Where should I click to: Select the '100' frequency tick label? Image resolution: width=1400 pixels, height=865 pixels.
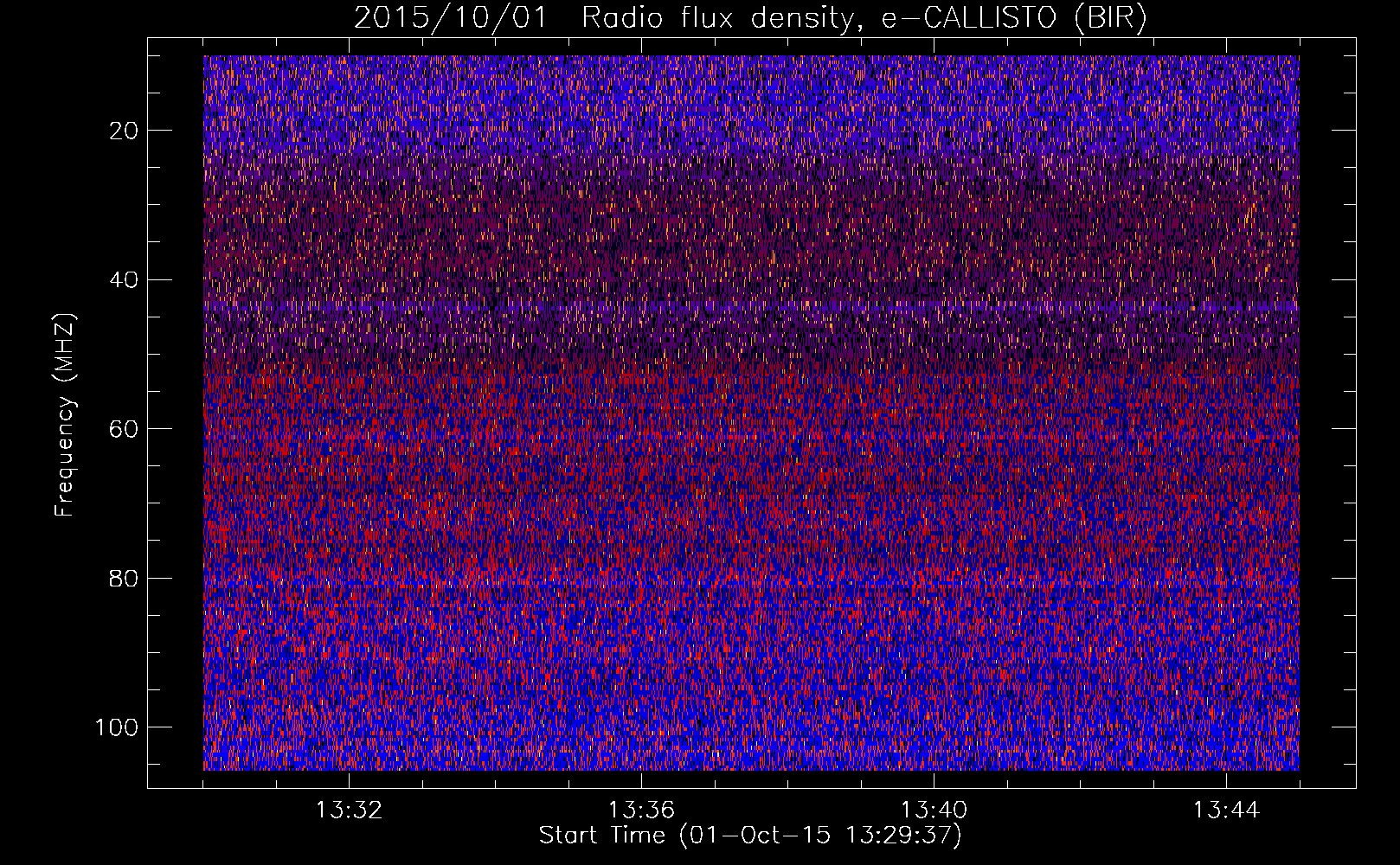coord(117,727)
